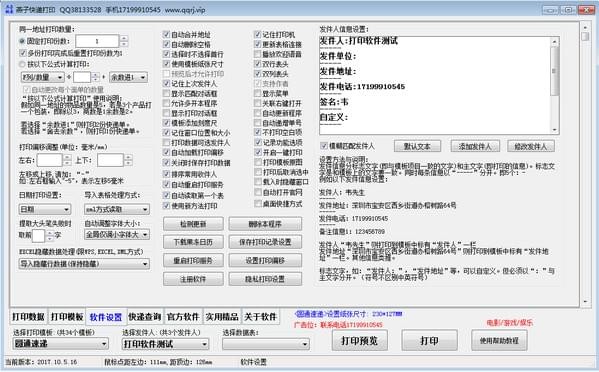Open the 使用帮助教程 button
The image size is (599, 372).
[x=499, y=340]
